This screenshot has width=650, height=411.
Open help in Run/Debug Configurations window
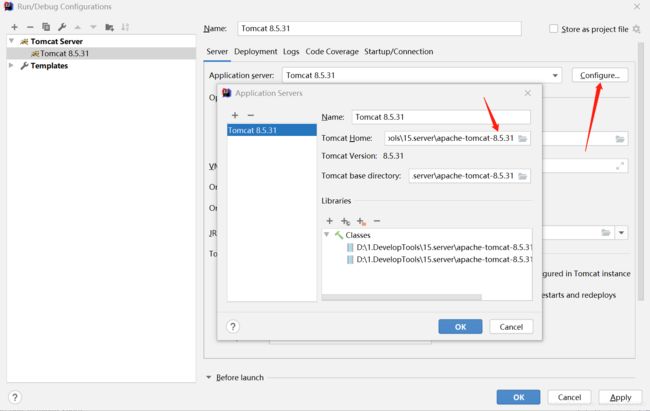(x=15, y=397)
